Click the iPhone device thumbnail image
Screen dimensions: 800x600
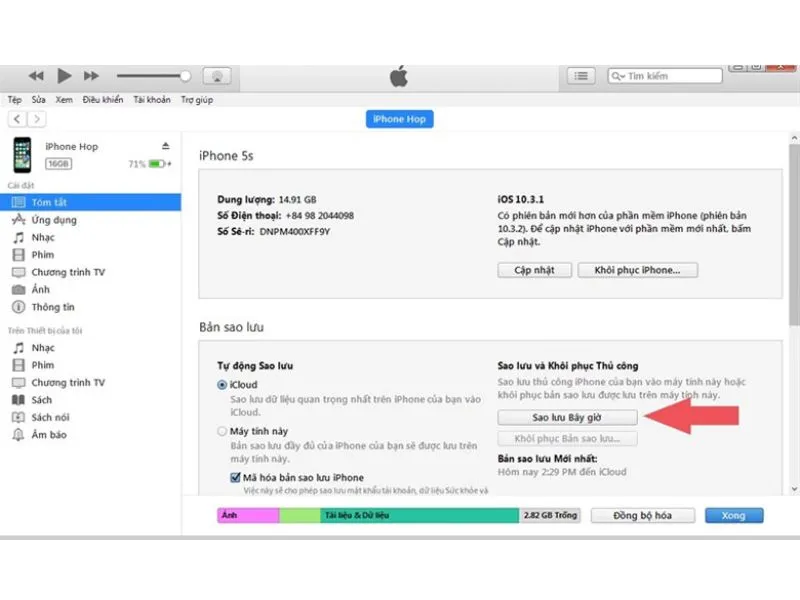click(22, 155)
